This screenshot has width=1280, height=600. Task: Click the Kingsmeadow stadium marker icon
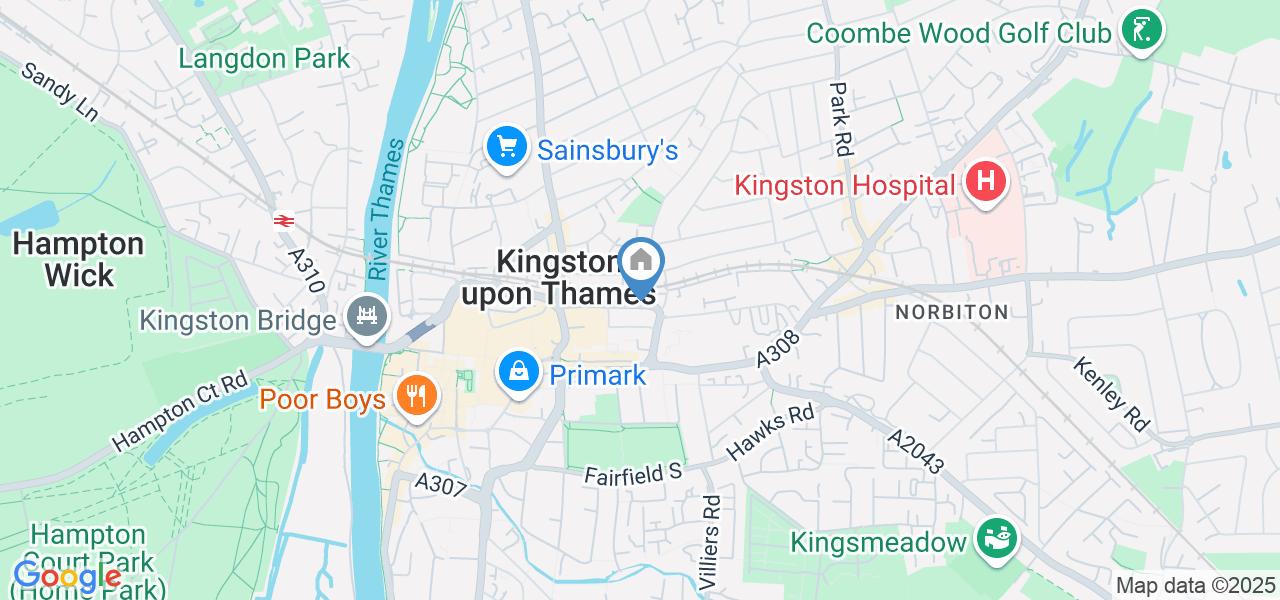997,540
